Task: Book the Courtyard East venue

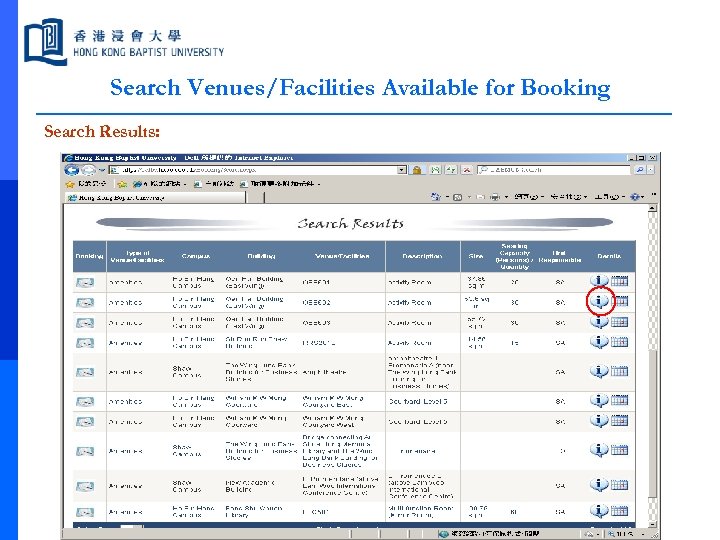Action: (85, 402)
